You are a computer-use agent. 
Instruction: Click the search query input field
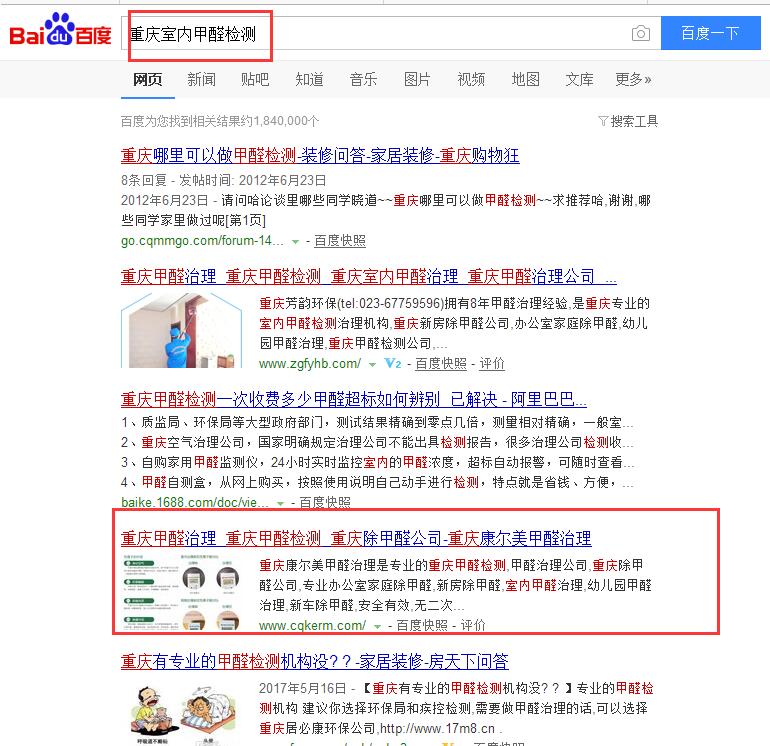coord(374,33)
